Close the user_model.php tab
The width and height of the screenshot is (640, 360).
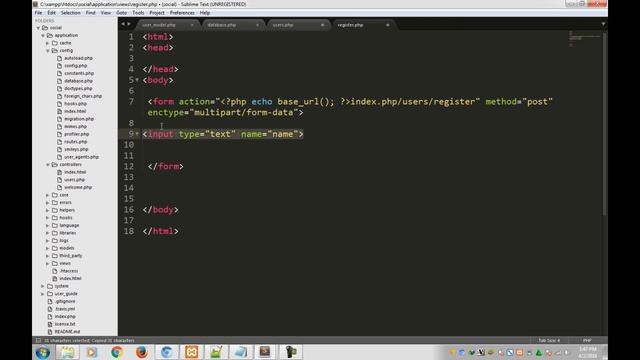tap(192, 25)
